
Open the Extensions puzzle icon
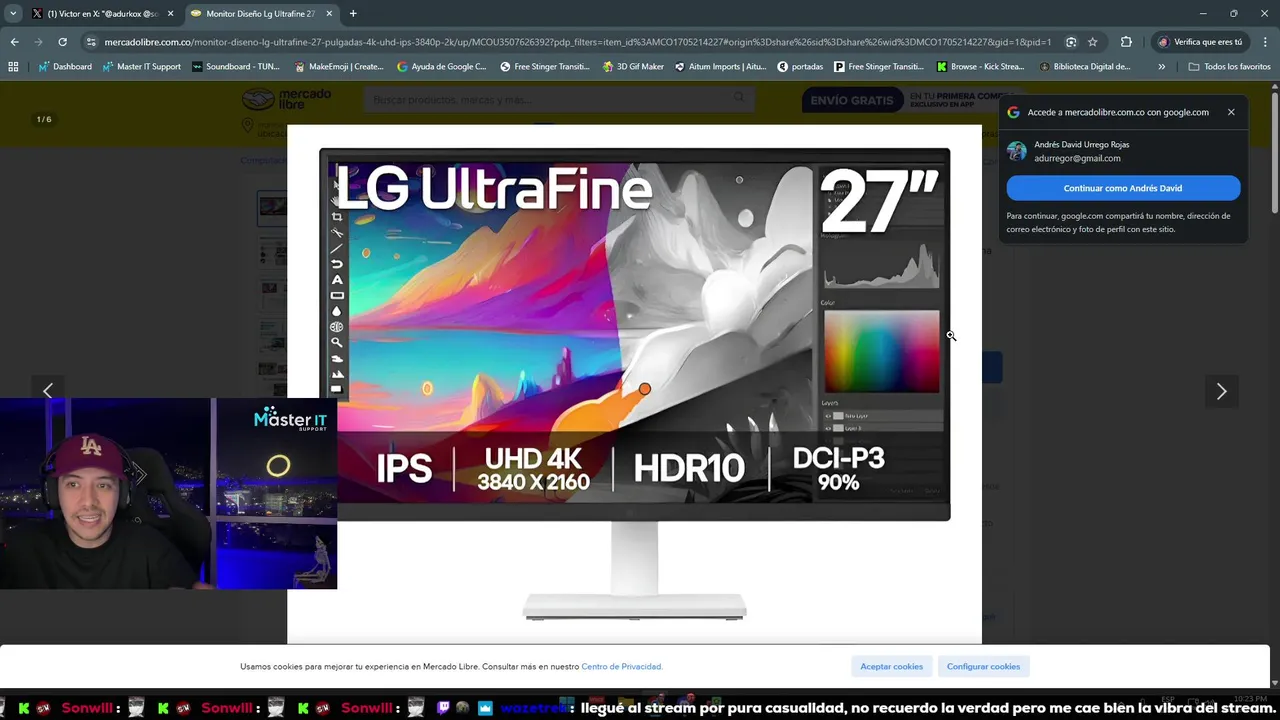pyautogui.click(x=1126, y=42)
